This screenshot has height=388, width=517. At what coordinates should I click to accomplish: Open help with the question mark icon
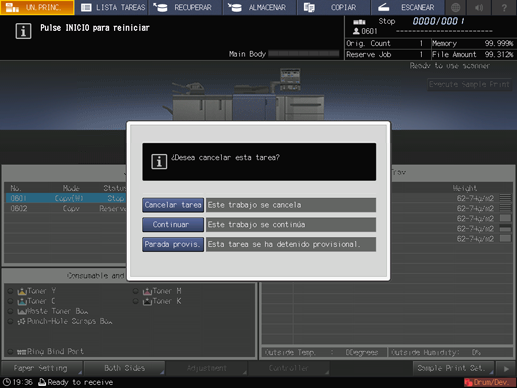[504, 7]
